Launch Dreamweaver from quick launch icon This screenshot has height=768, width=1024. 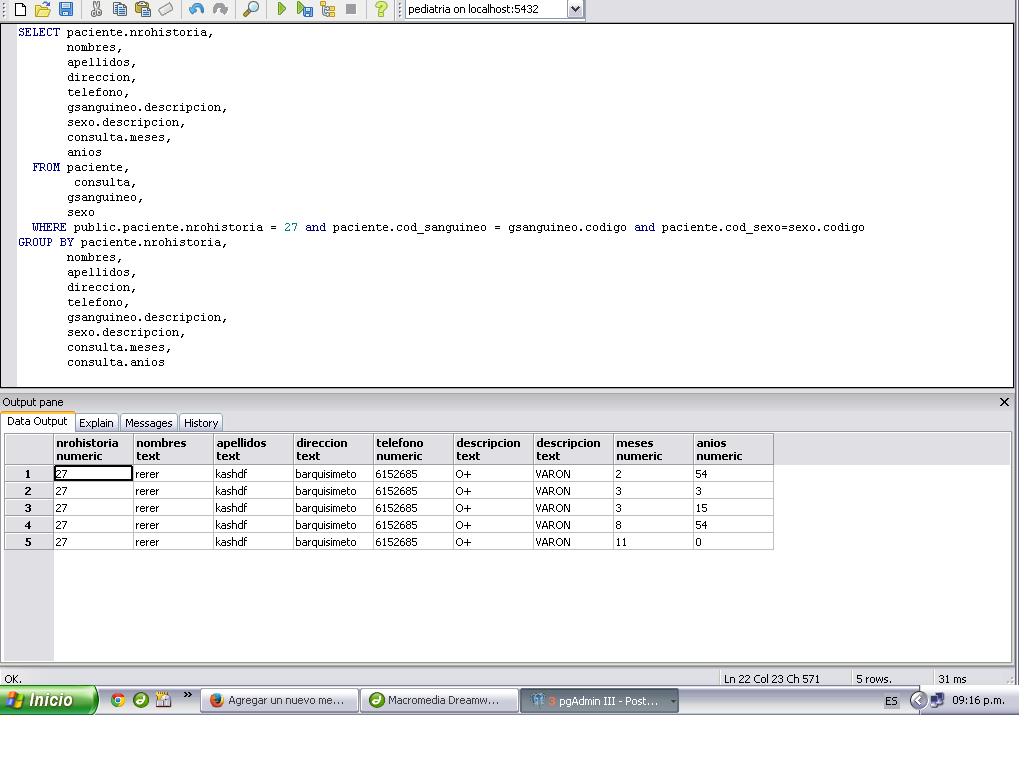(140, 700)
